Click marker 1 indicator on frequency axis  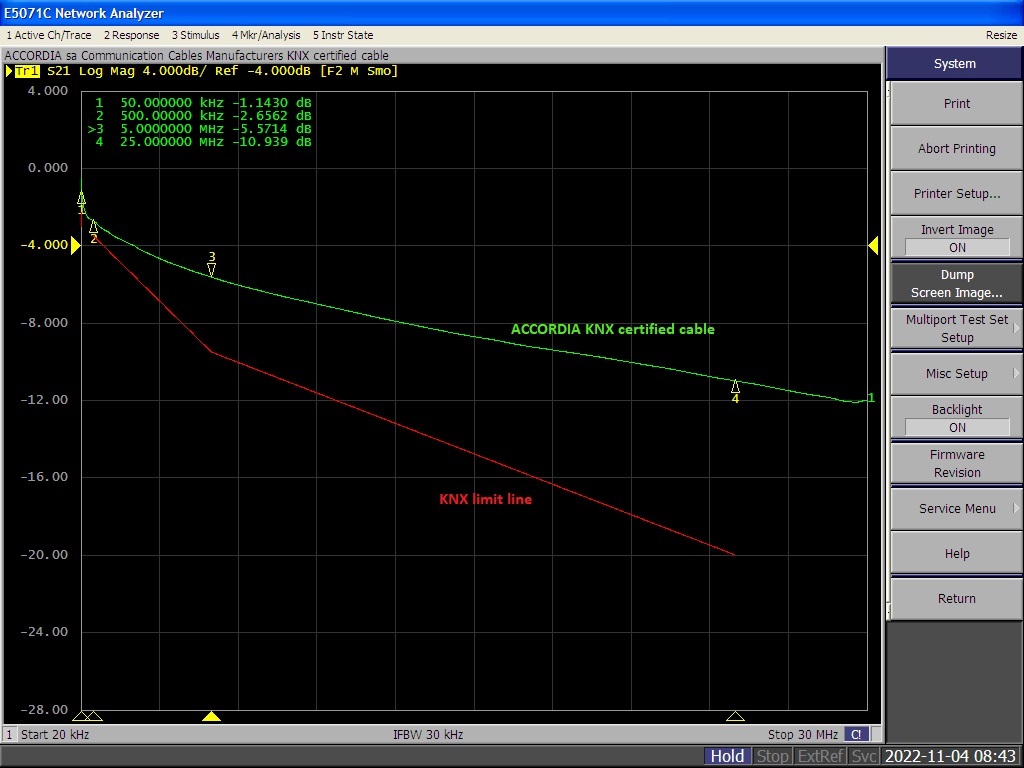81,716
